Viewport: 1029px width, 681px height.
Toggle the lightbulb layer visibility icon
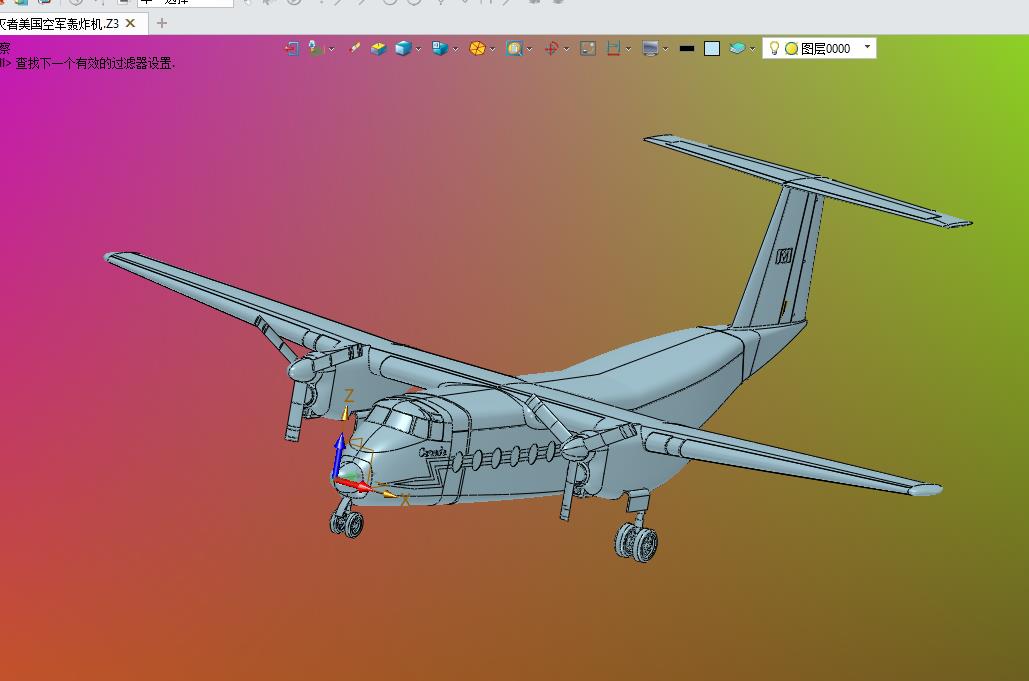pos(774,48)
